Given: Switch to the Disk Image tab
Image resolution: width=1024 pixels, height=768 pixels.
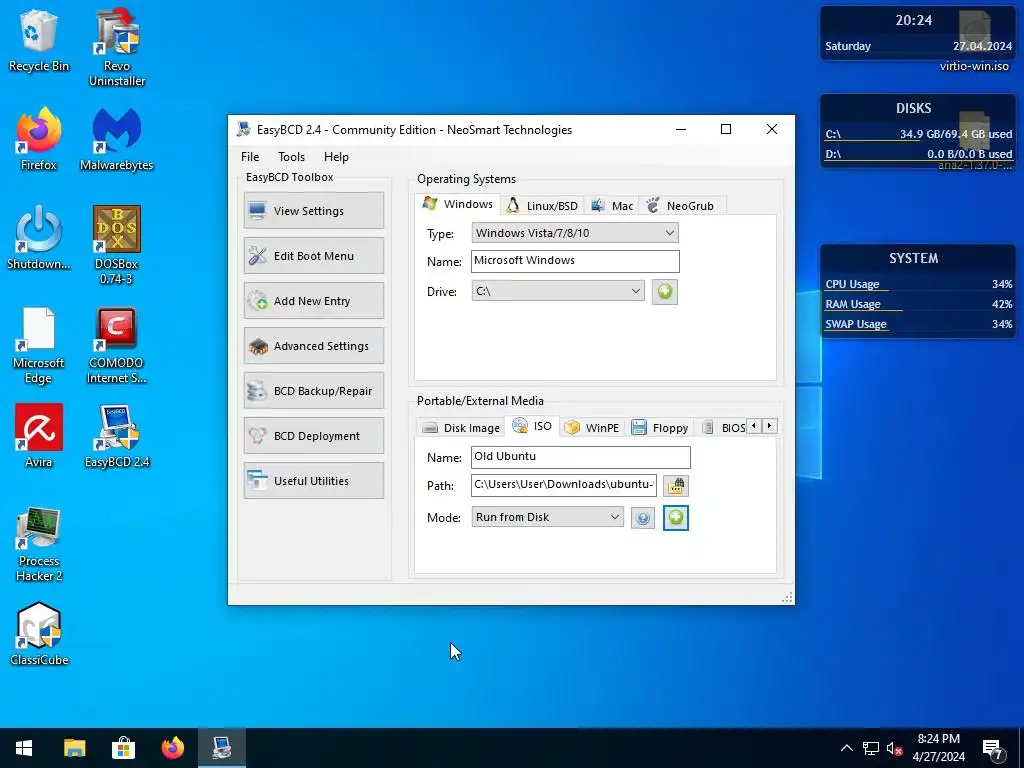Looking at the screenshot, I should pyautogui.click(x=461, y=428).
